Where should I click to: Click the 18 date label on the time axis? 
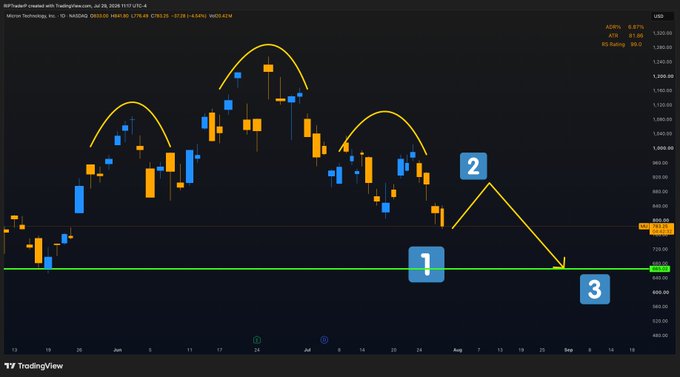(632, 350)
